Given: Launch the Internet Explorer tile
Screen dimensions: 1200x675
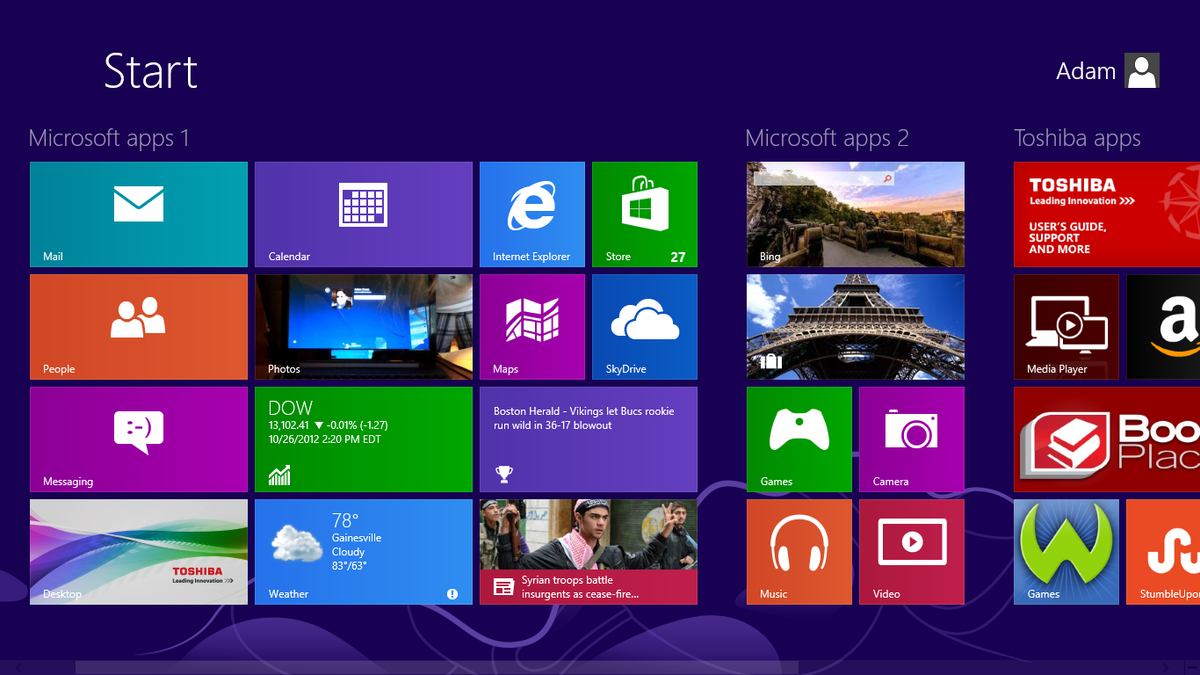Looking at the screenshot, I should (x=532, y=214).
